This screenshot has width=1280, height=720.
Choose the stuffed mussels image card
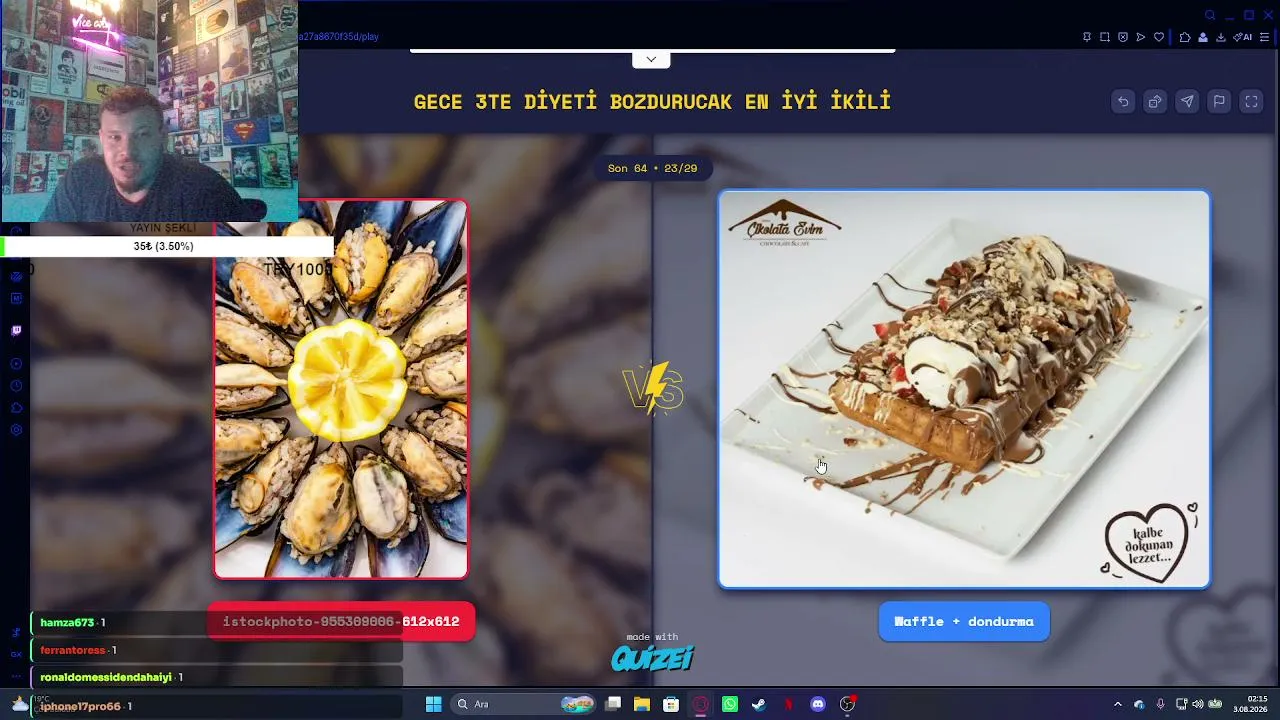pyautogui.click(x=340, y=389)
